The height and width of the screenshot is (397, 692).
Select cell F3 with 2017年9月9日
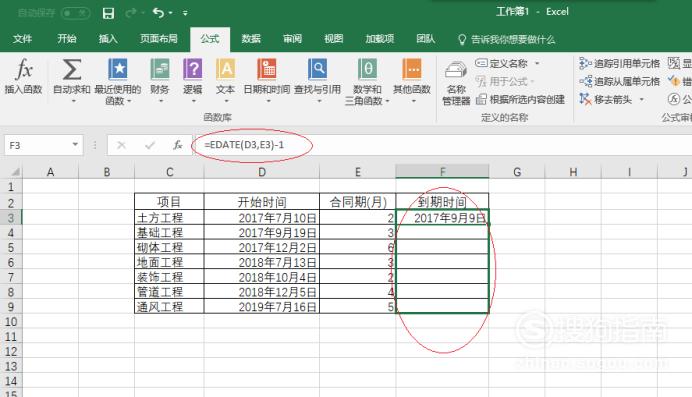point(443,217)
